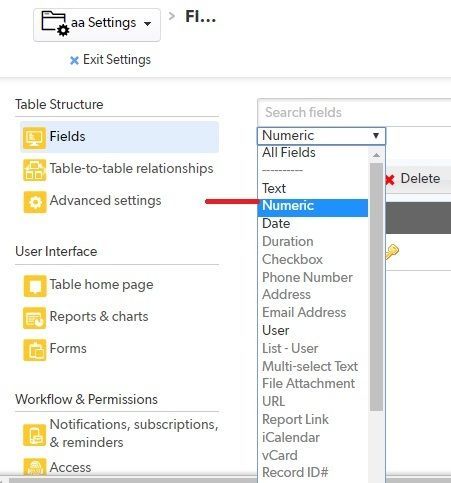
Task: Click the Fields monitor icon
Action: click(x=34, y=137)
